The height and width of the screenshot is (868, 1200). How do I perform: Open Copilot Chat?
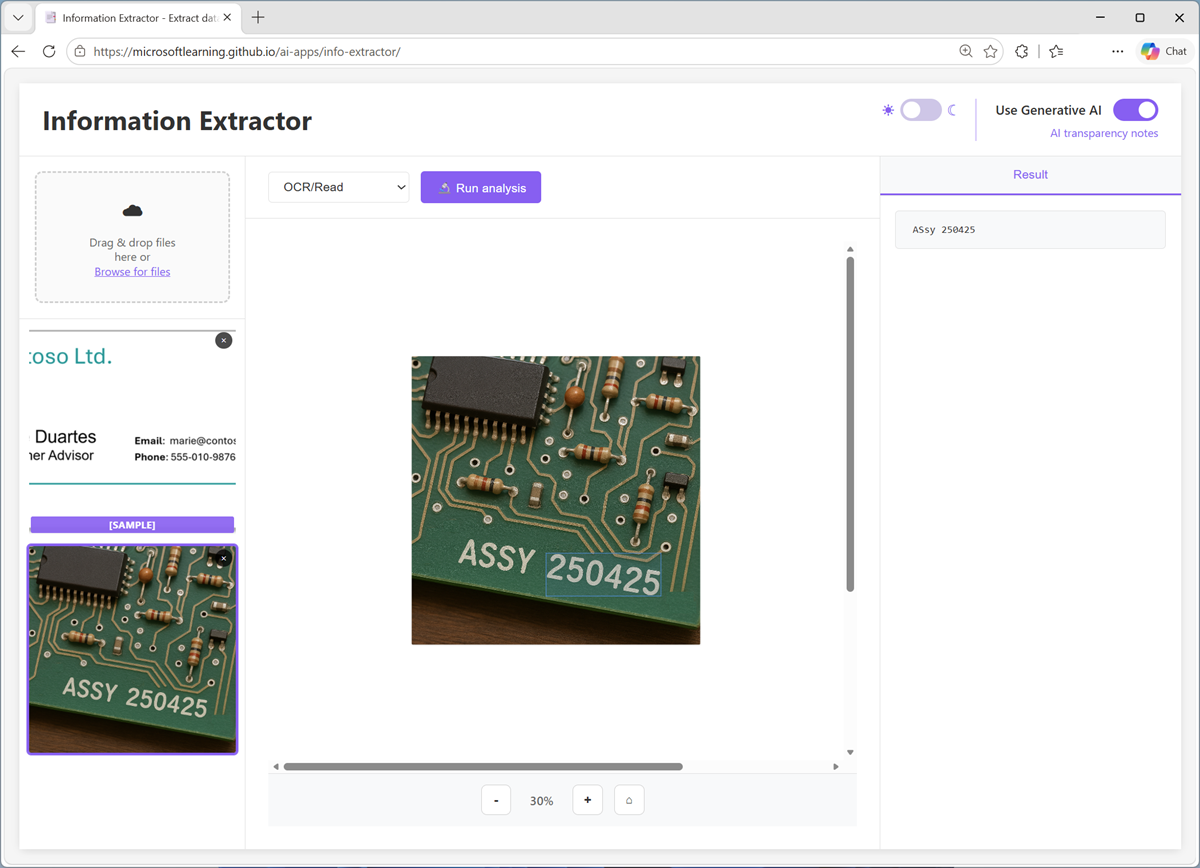(x=1165, y=51)
